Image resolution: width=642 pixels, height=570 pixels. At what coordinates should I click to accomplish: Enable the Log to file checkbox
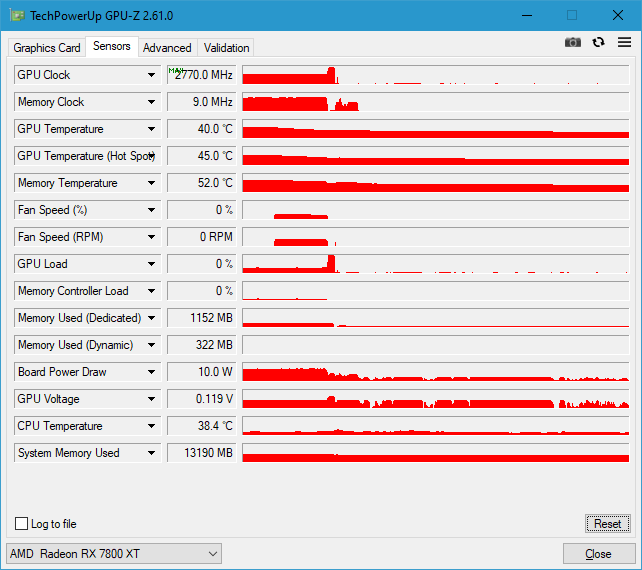coord(21,524)
